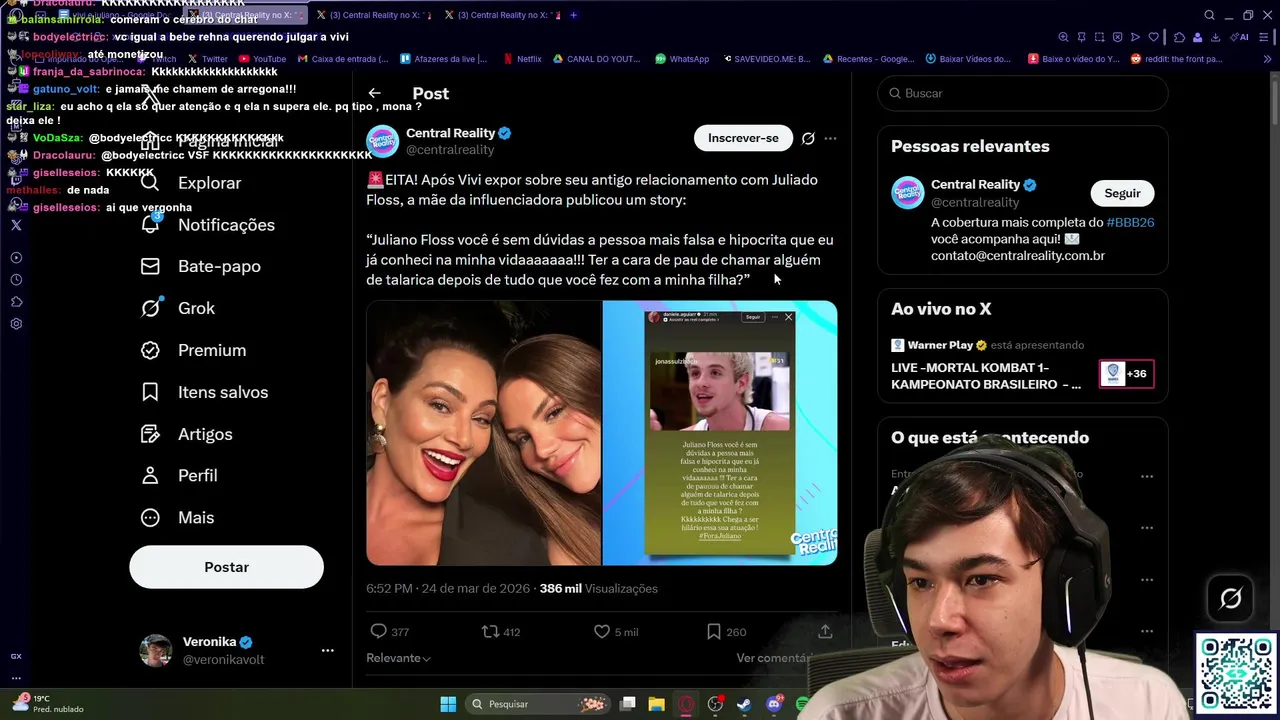This screenshot has height=720, width=1280.
Task: Open File Explorer from the taskbar
Action: (x=656, y=704)
